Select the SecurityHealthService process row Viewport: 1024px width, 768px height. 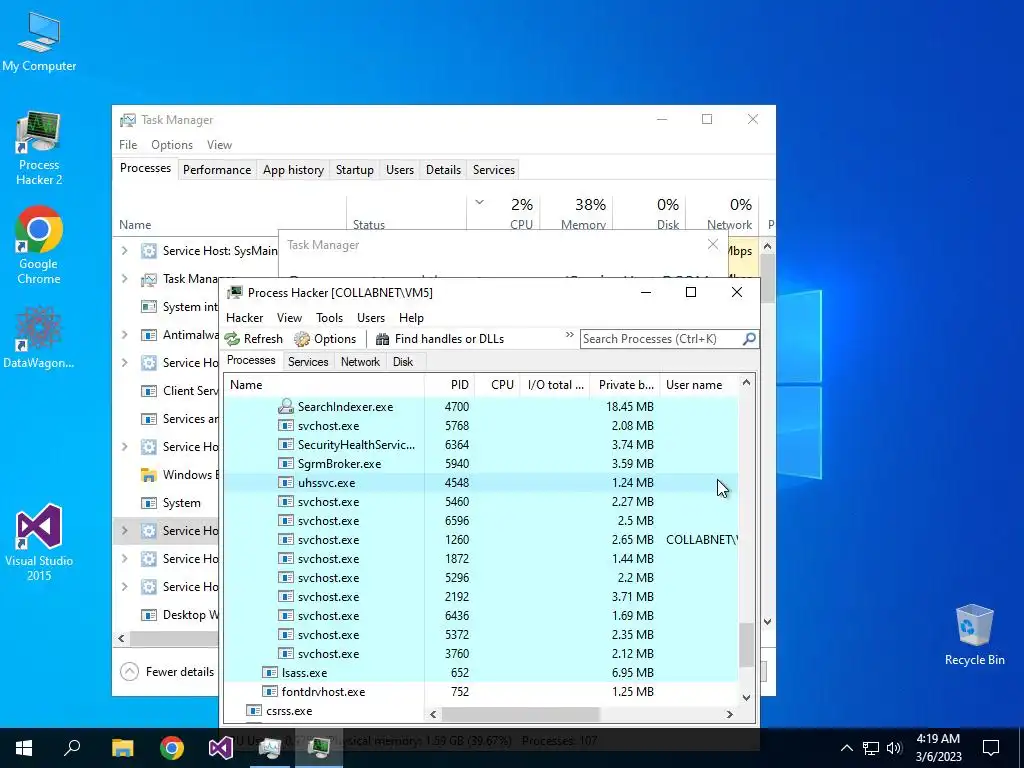coord(481,445)
